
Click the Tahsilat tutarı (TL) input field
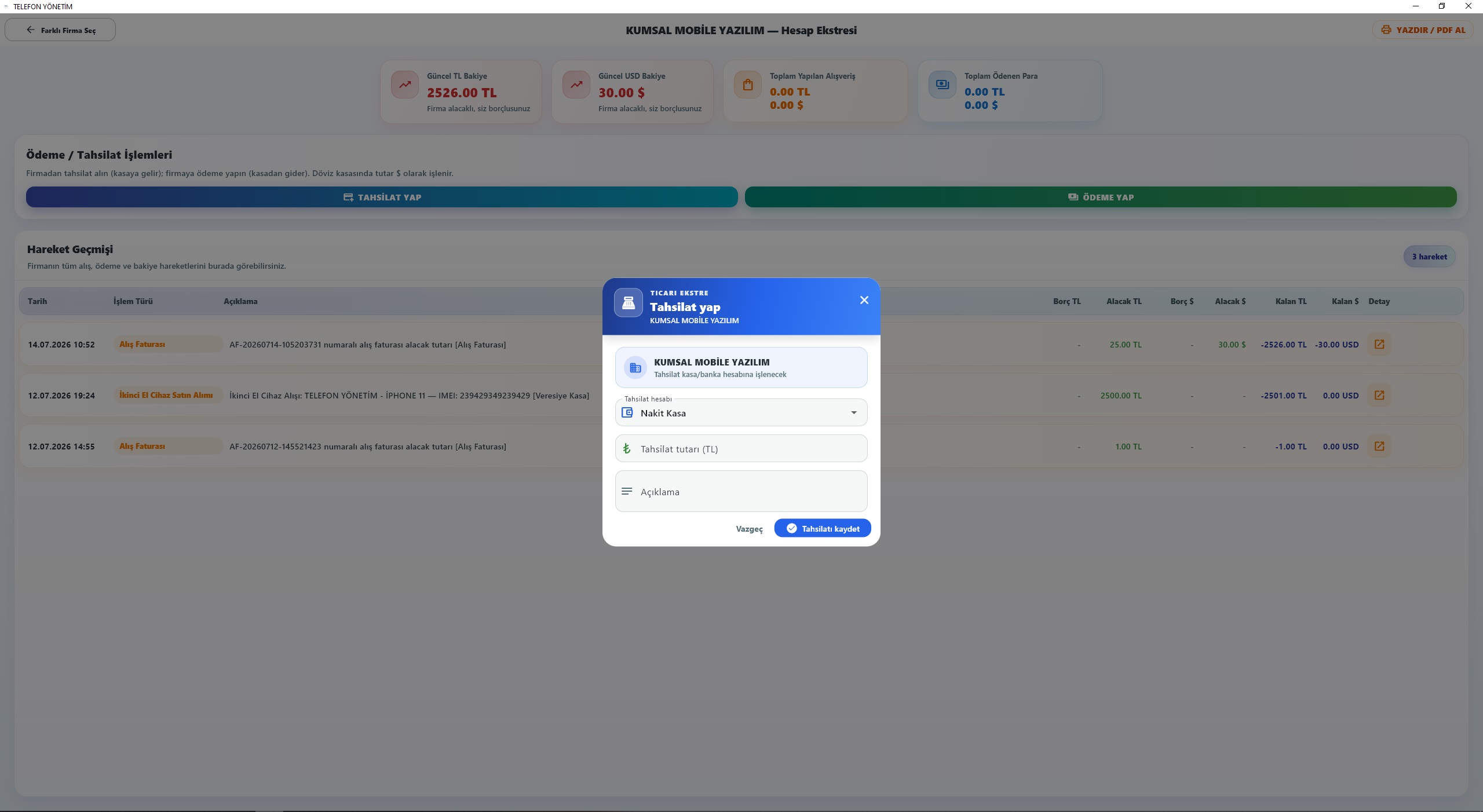coord(741,448)
